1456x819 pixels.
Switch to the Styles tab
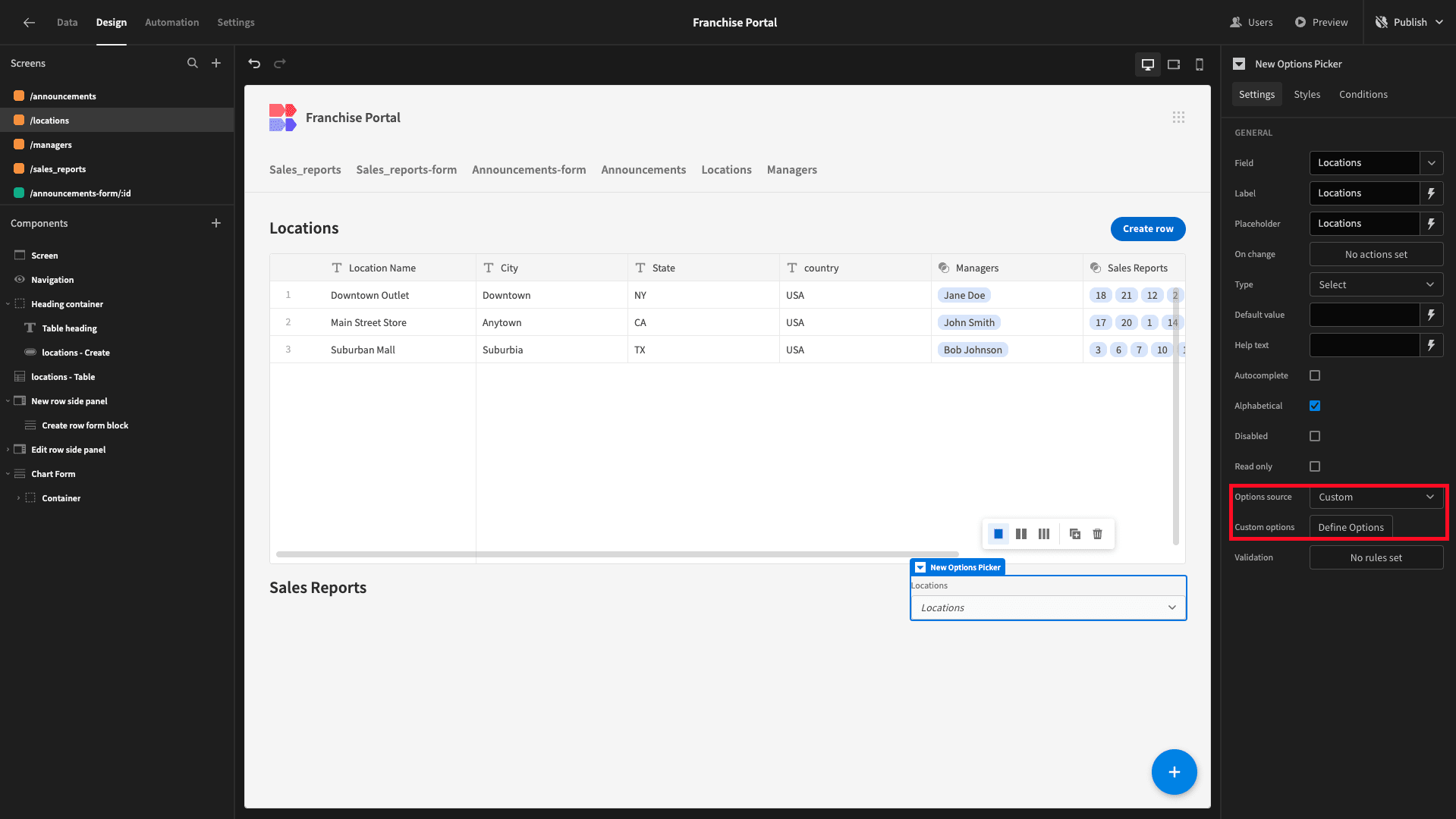tap(1307, 94)
